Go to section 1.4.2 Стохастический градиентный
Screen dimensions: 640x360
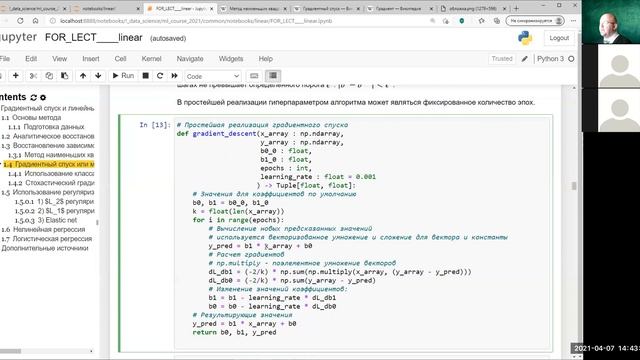[x=51, y=183]
